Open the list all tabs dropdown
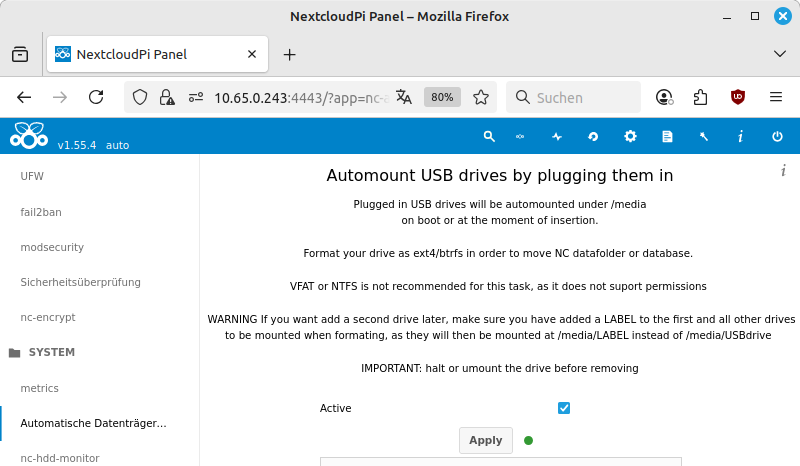Screen dimensions: 800x466 [780, 54]
